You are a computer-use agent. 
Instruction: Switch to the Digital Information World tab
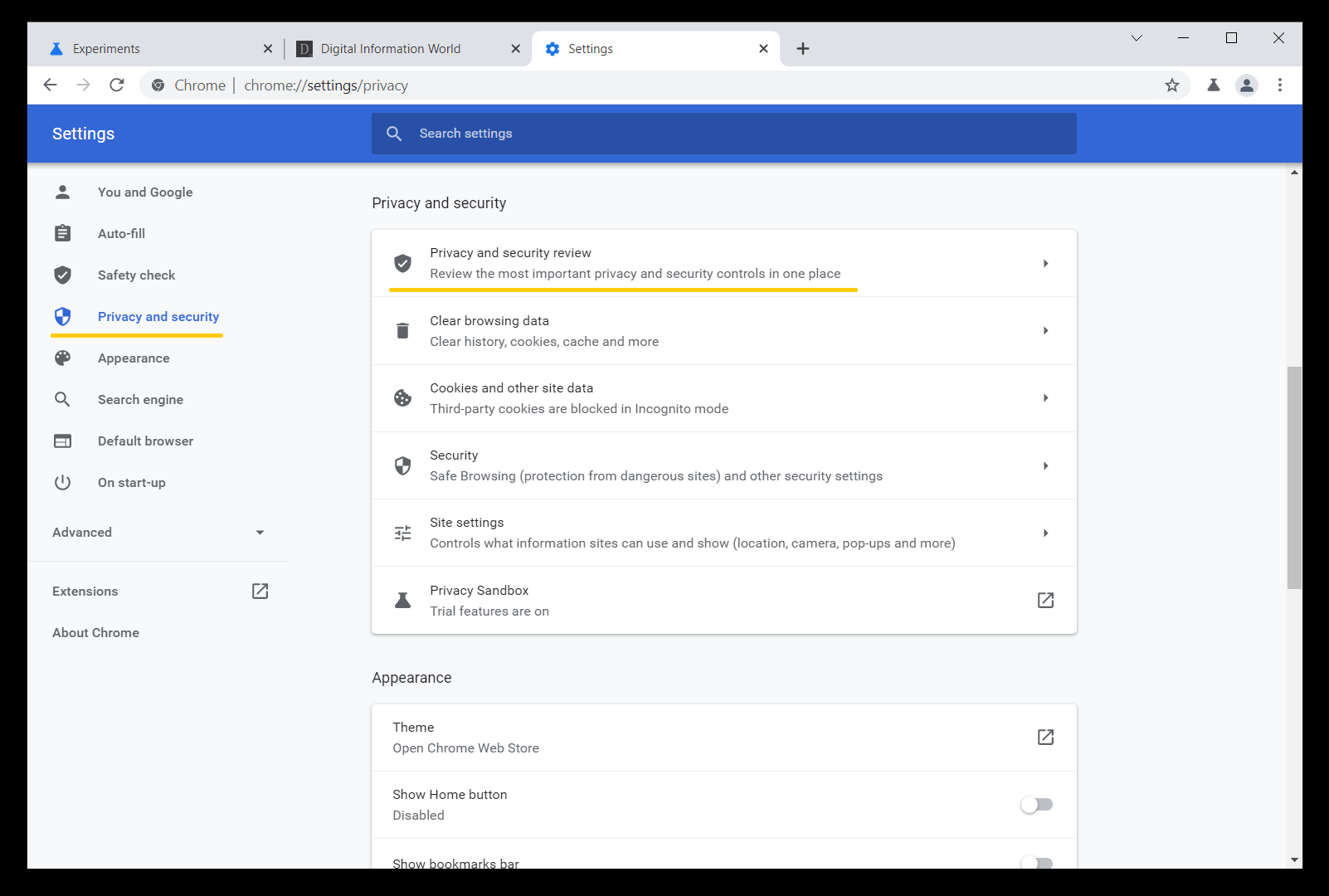(390, 48)
